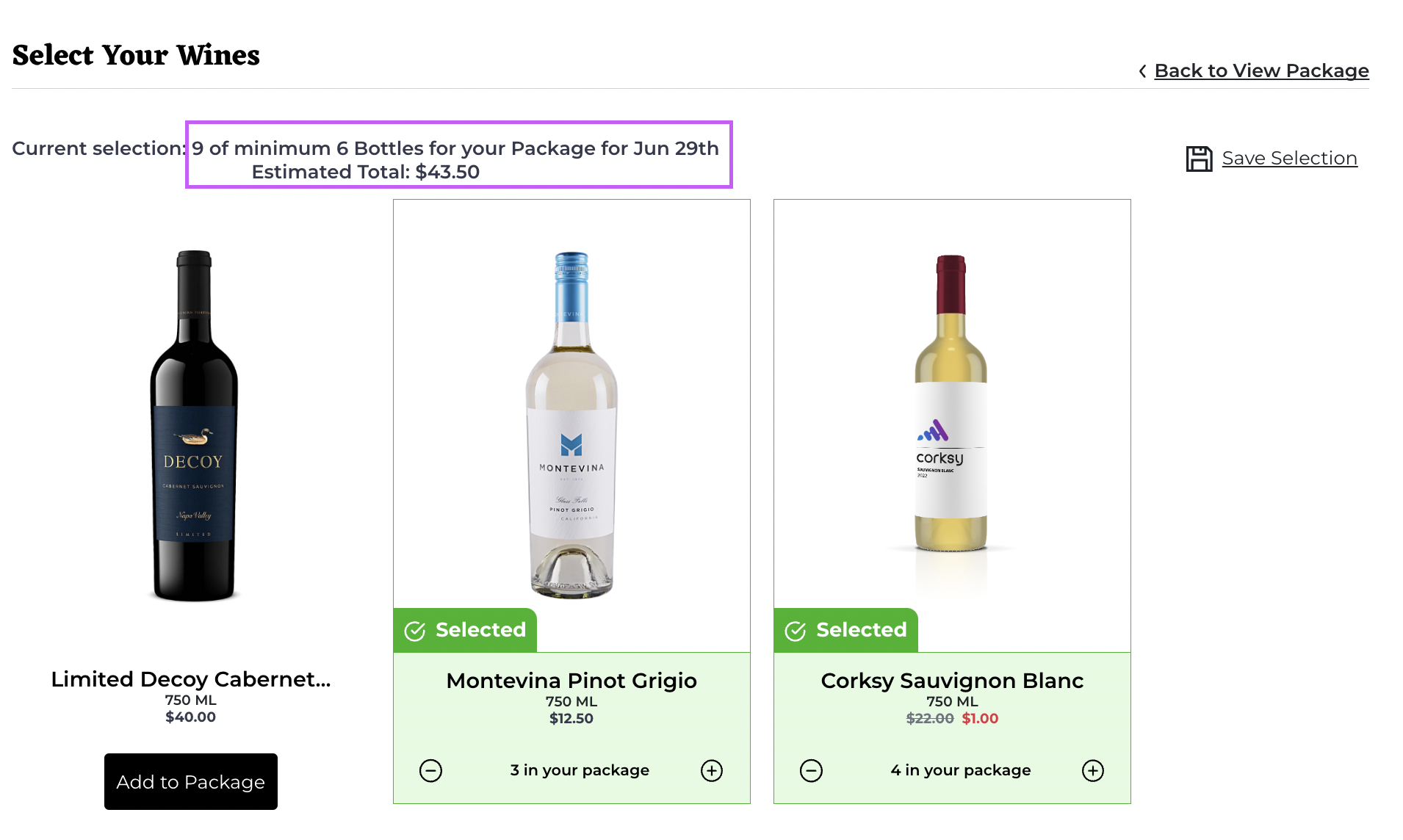
Task: Click the Estimated Total summary text
Action: 365,173
